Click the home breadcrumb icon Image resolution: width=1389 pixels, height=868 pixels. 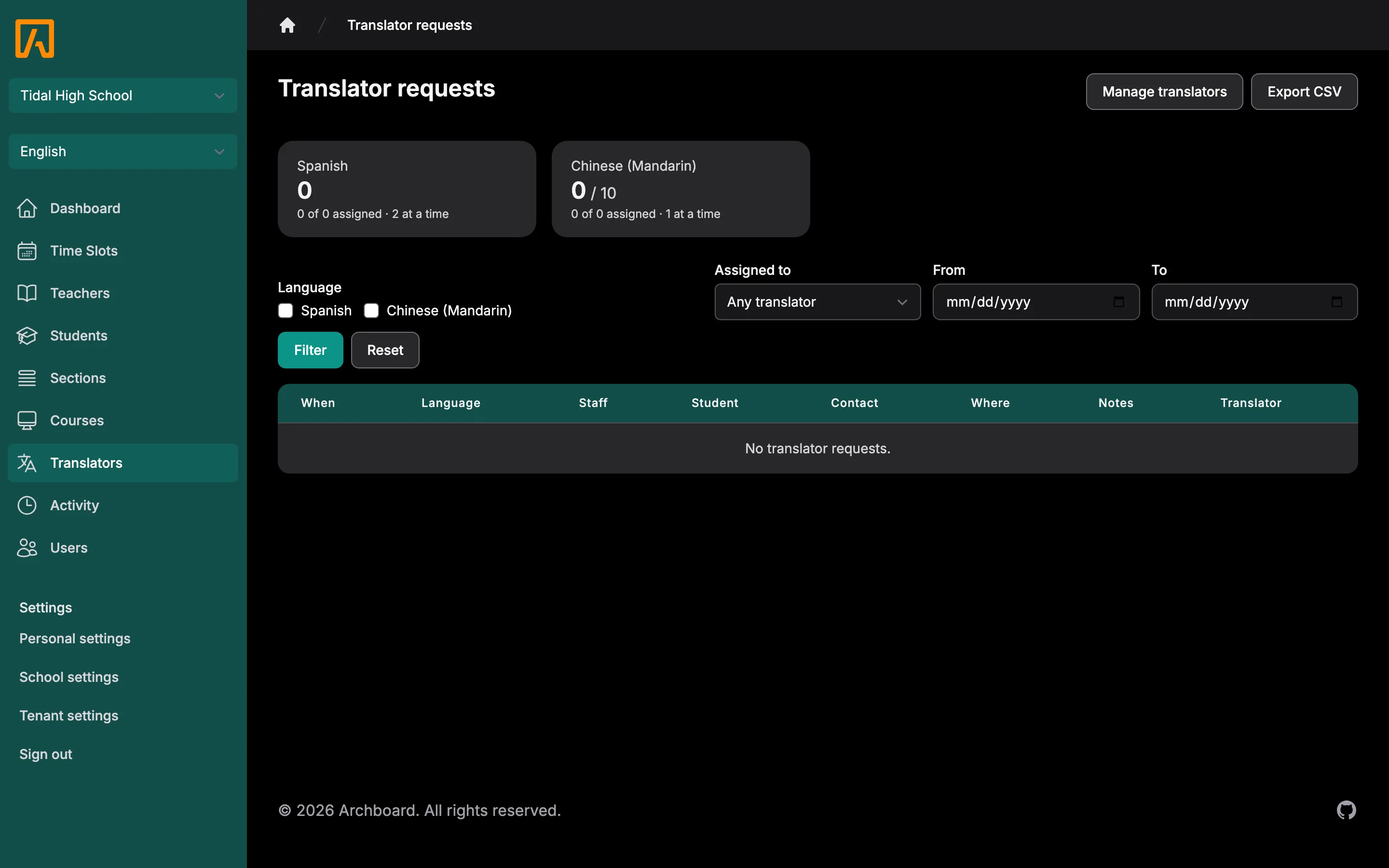pos(287,25)
